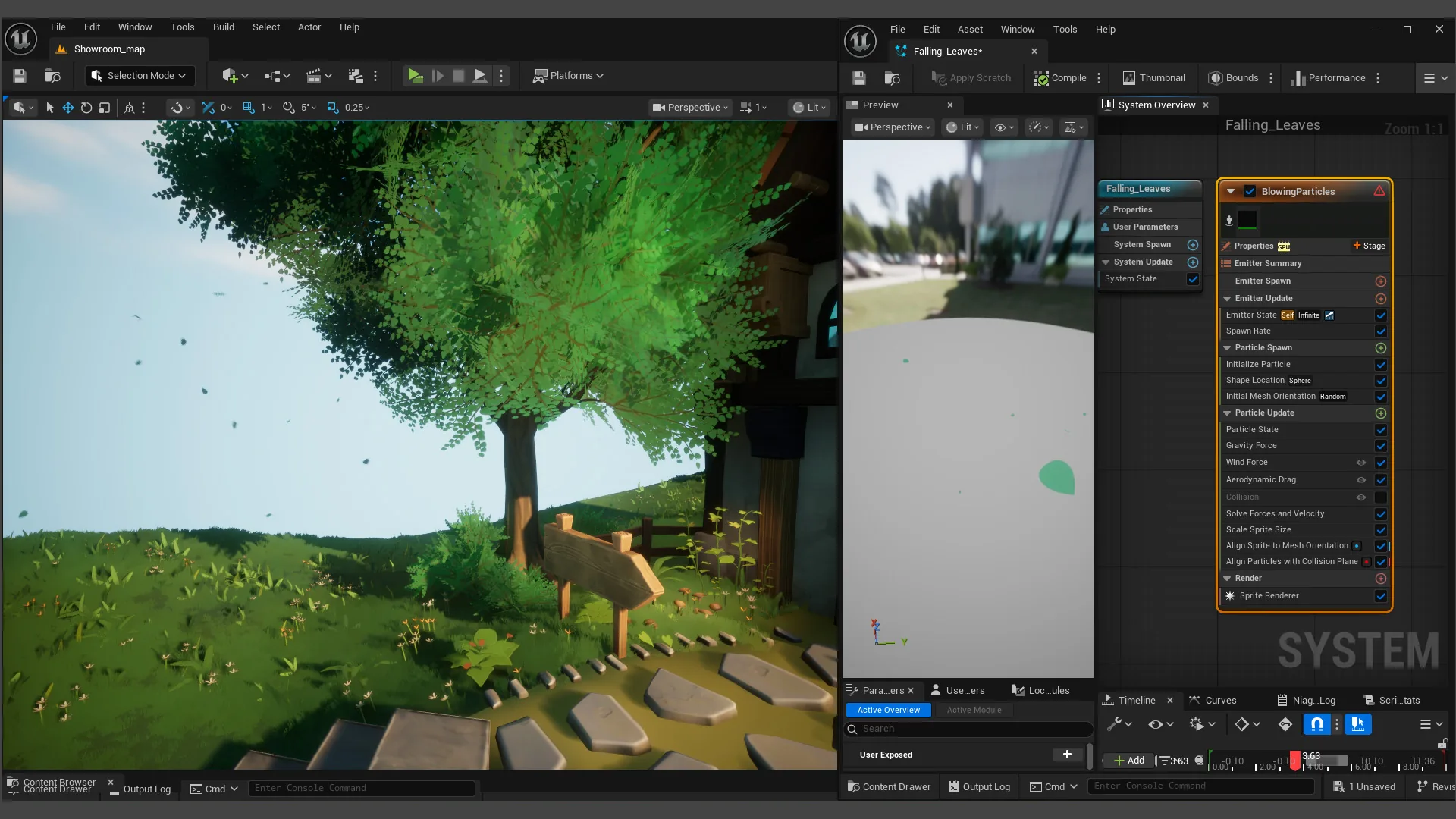The image size is (1456, 819).
Task: Click the Save icon in the Showroom_map toolbar
Action: click(20, 76)
